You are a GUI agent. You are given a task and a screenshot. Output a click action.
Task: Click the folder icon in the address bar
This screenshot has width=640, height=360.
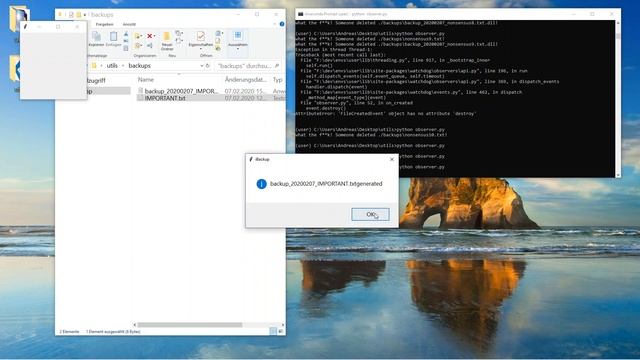94,65
